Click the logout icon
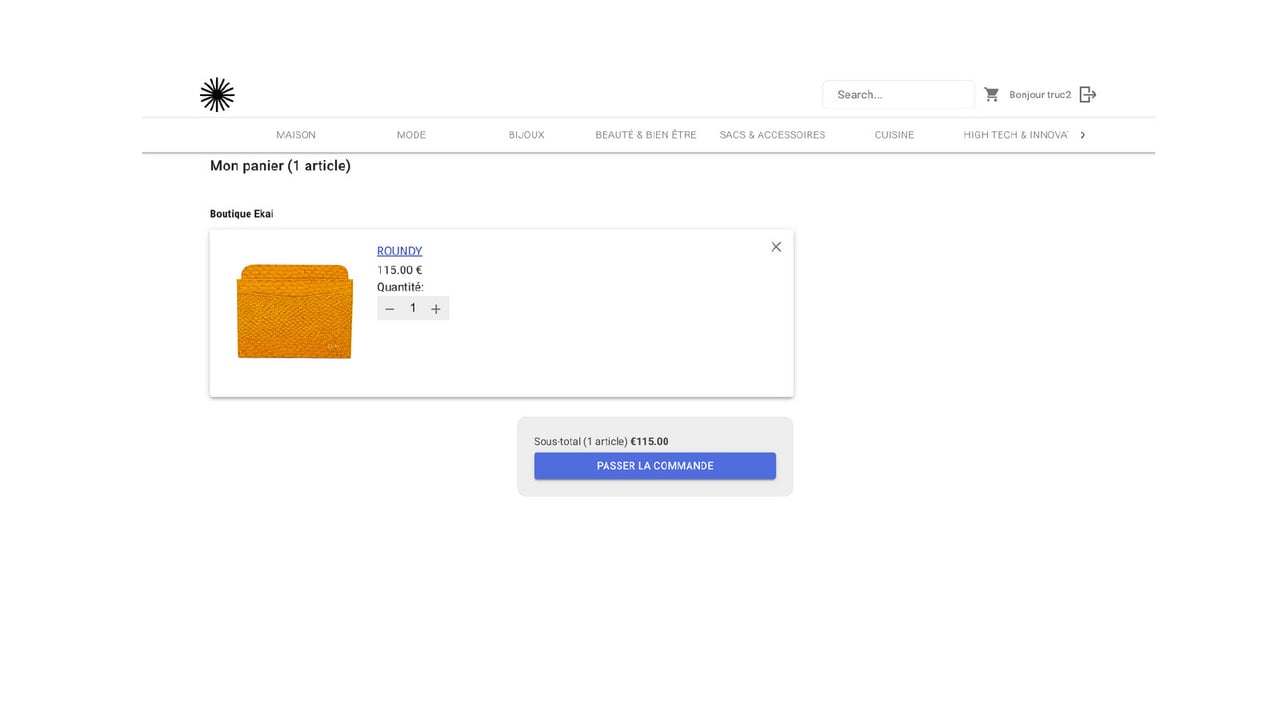The image size is (1280, 720). (x=1088, y=95)
